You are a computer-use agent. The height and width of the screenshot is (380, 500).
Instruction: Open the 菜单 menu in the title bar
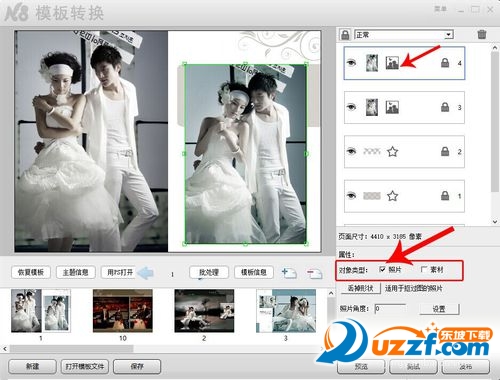(440, 9)
